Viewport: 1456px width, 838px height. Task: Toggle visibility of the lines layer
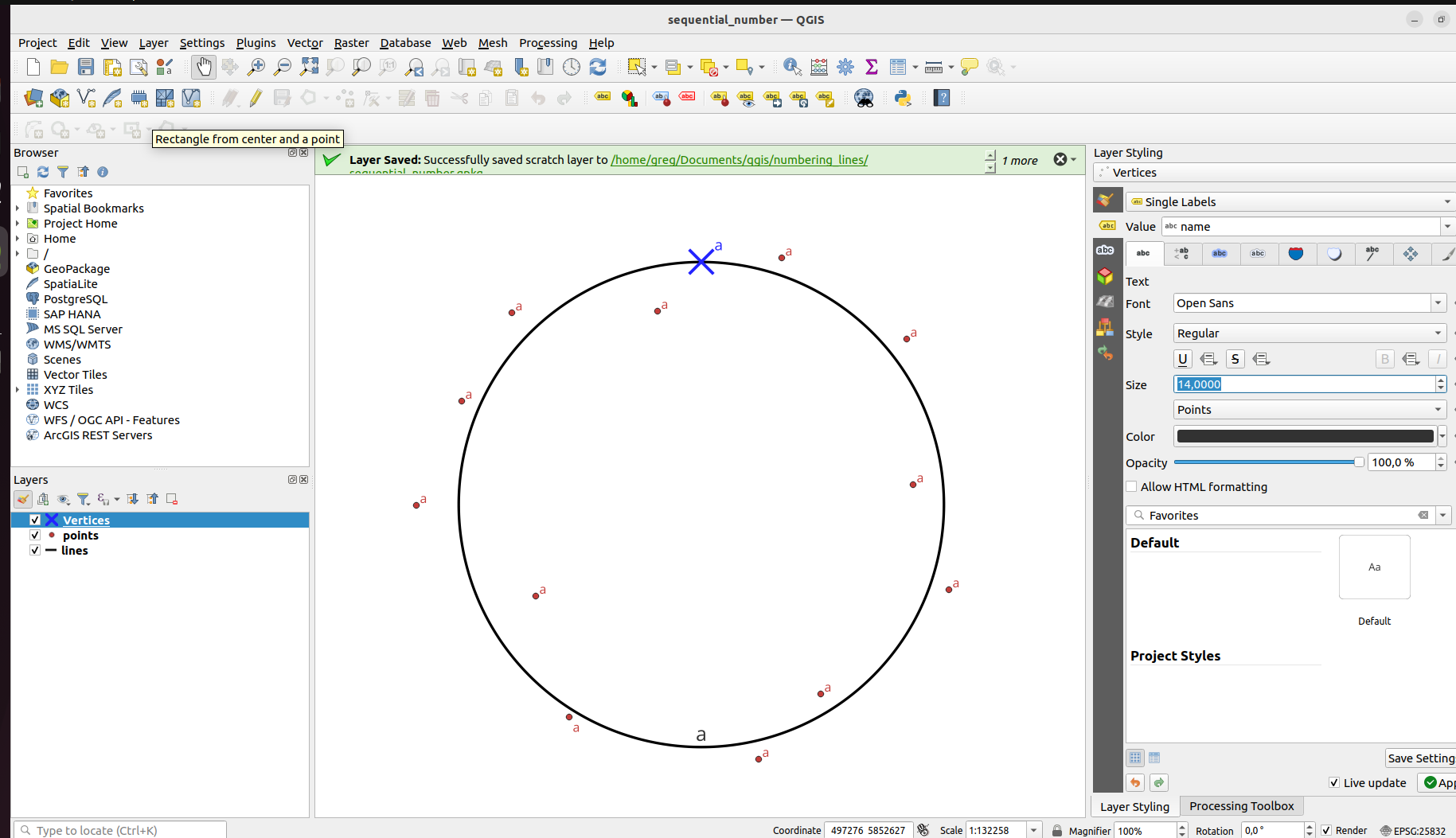point(35,550)
